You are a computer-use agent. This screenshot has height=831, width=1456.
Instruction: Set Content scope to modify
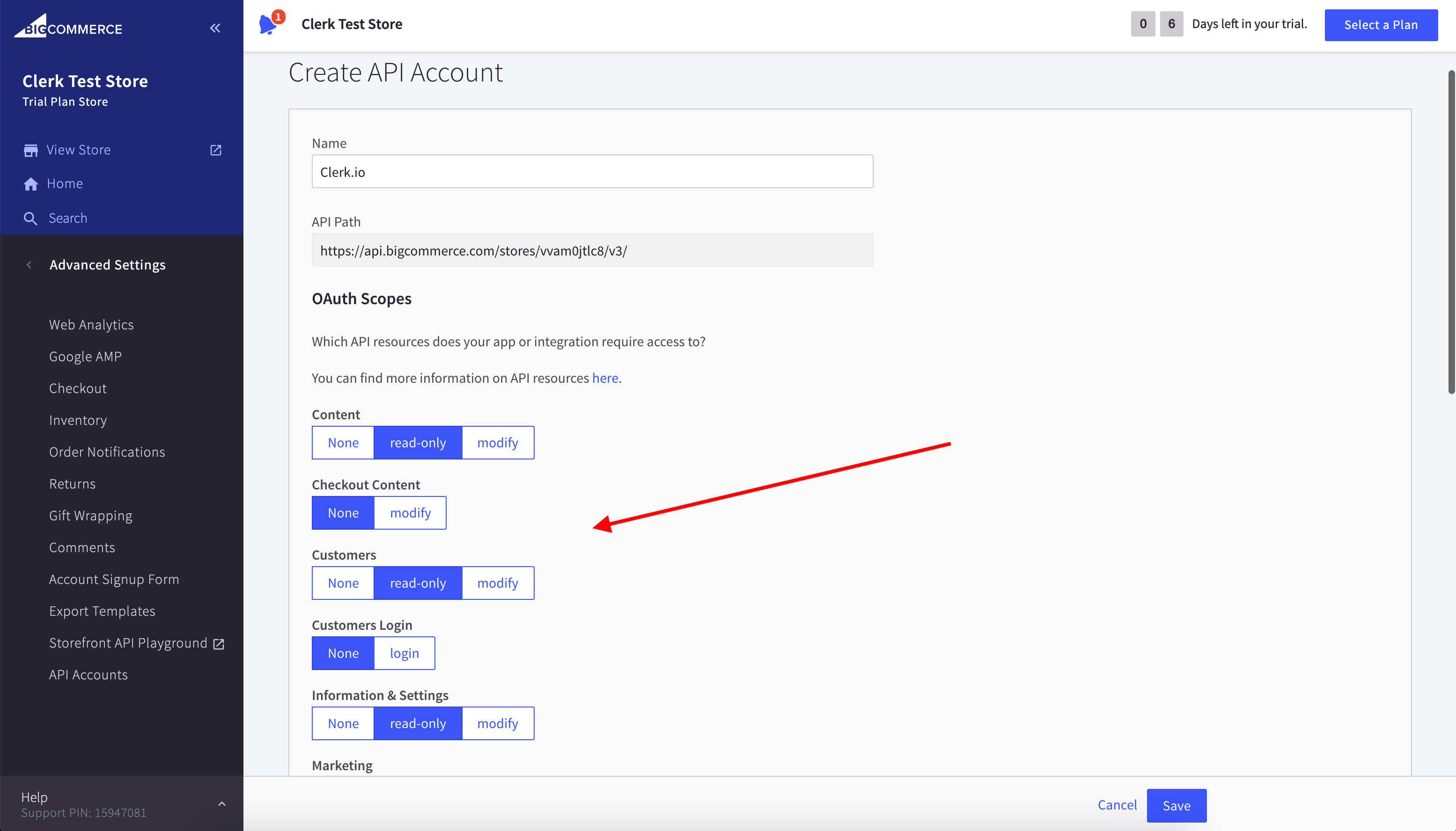(x=497, y=442)
